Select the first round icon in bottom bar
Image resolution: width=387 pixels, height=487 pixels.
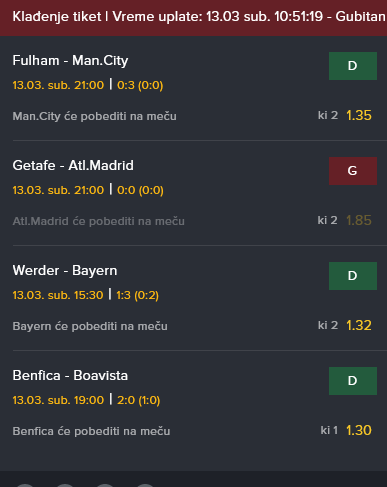[x=25, y=485]
